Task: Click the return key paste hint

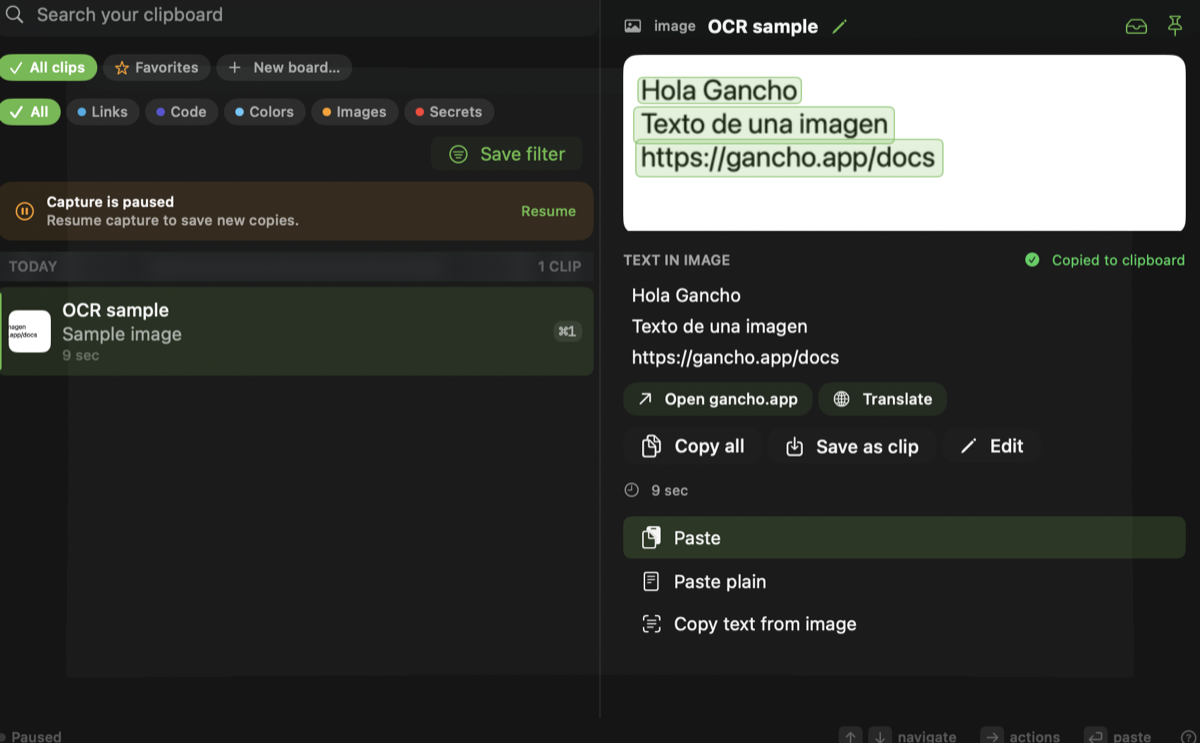Action: click(1096, 736)
